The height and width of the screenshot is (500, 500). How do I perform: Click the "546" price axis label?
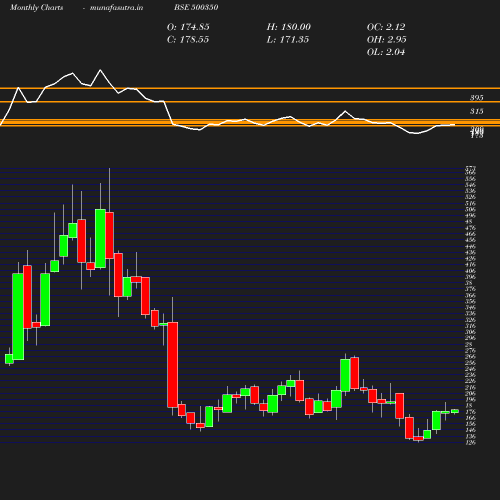click(470, 185)
